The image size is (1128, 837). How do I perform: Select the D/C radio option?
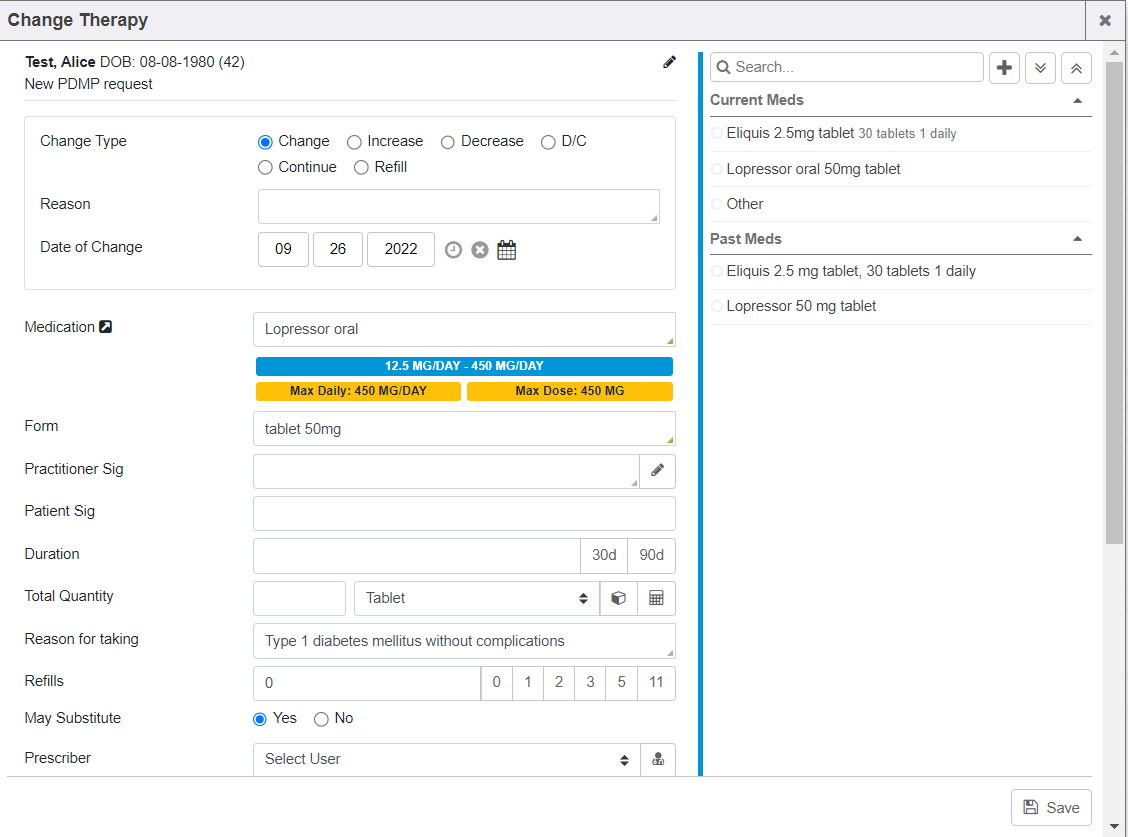548,142
